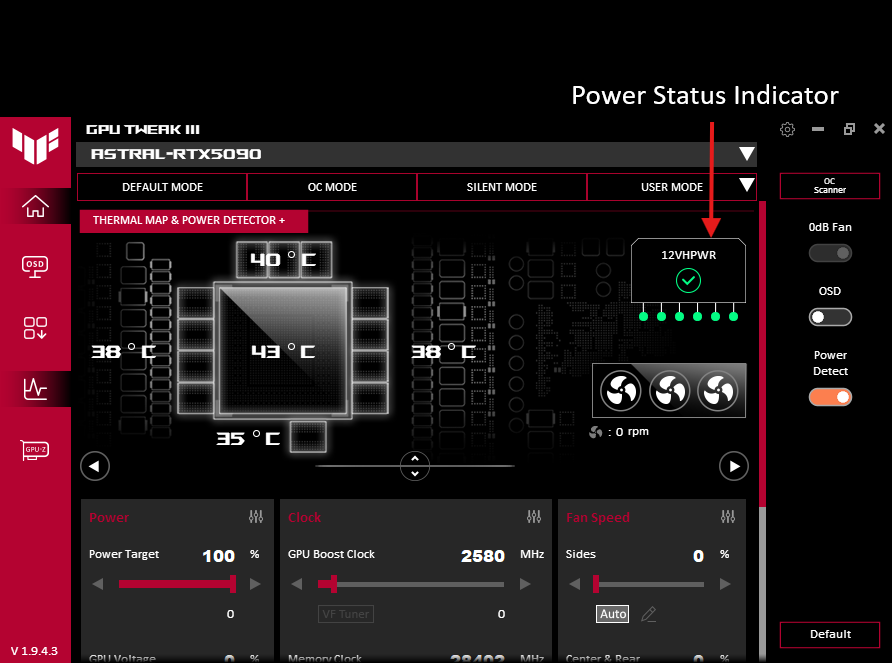
Task: Open the settings gear
Action: tap(787, 129)
